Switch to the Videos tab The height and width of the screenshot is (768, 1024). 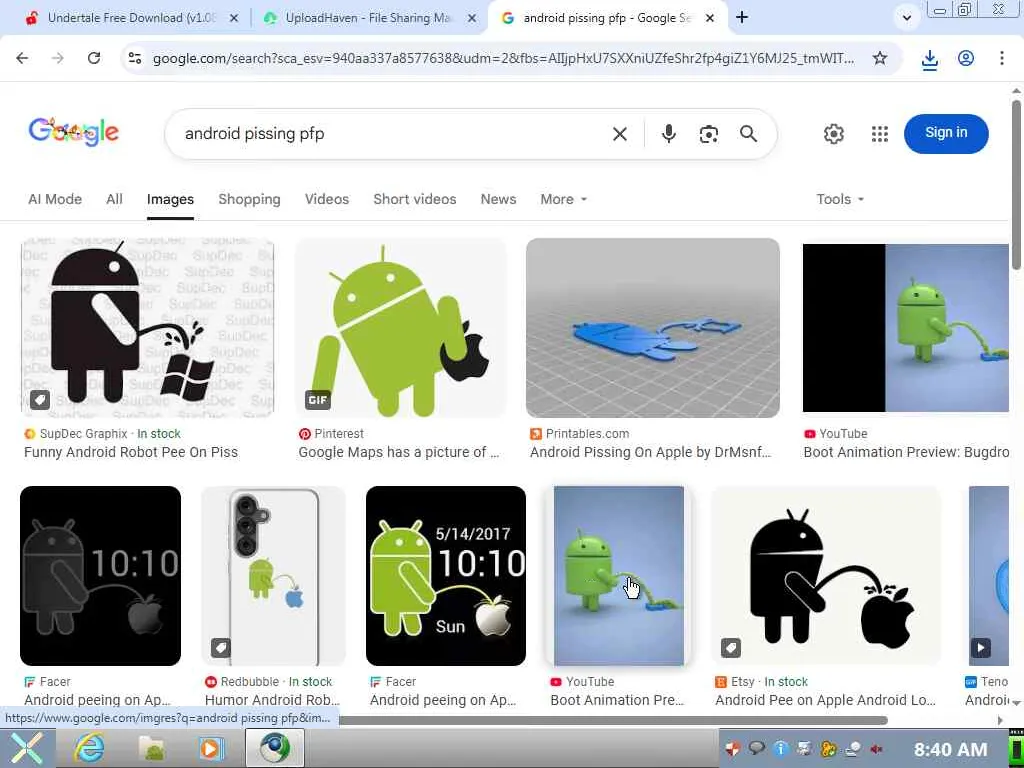click(327, 199)
